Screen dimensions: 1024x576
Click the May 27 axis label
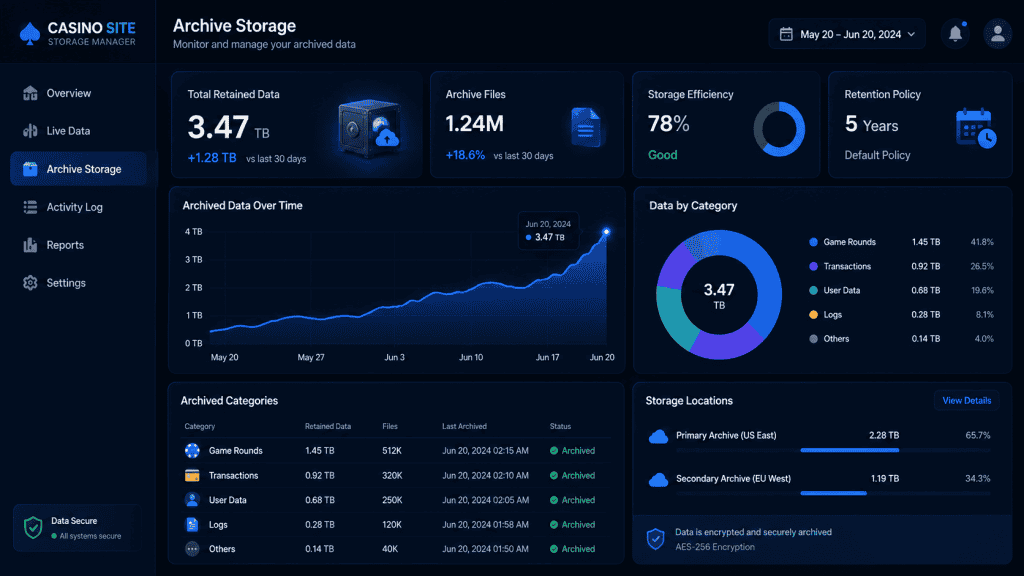[x=311, y=358]
